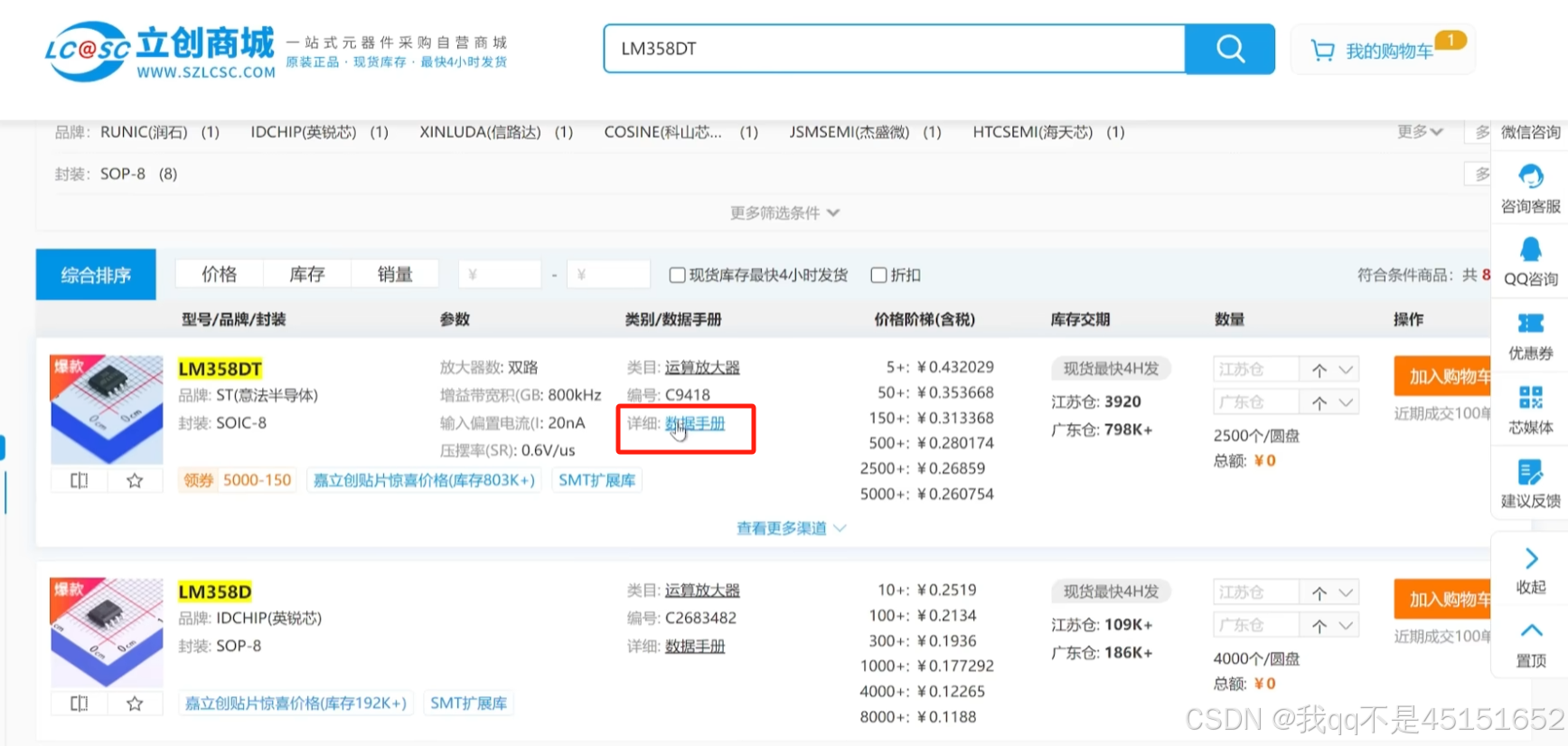Open LM358D product thumbnail

(x=107, y=632)
